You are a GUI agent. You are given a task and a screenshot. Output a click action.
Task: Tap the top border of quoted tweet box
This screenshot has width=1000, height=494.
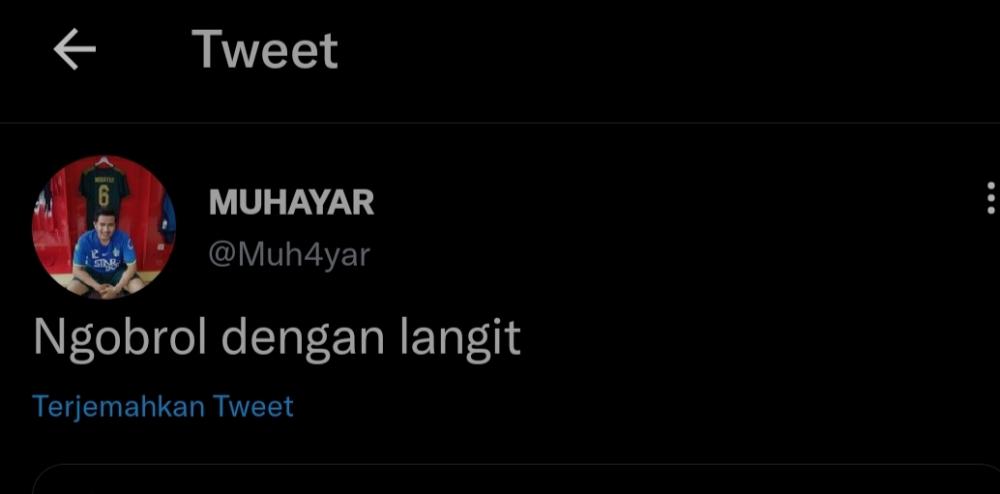click(x=516, y=465)
